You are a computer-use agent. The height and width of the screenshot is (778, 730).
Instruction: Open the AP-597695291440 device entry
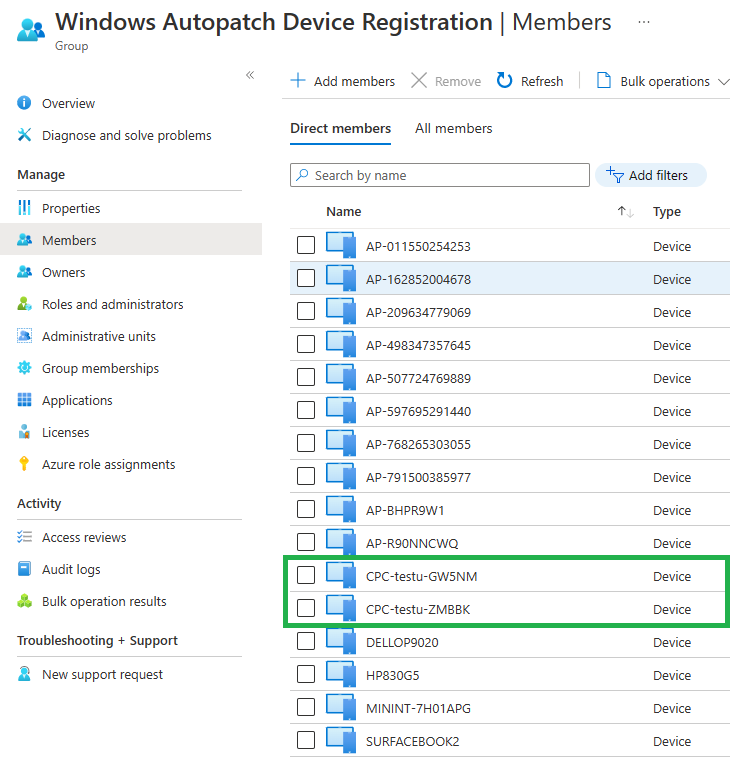pyautogui.click(x=418, y=411)
